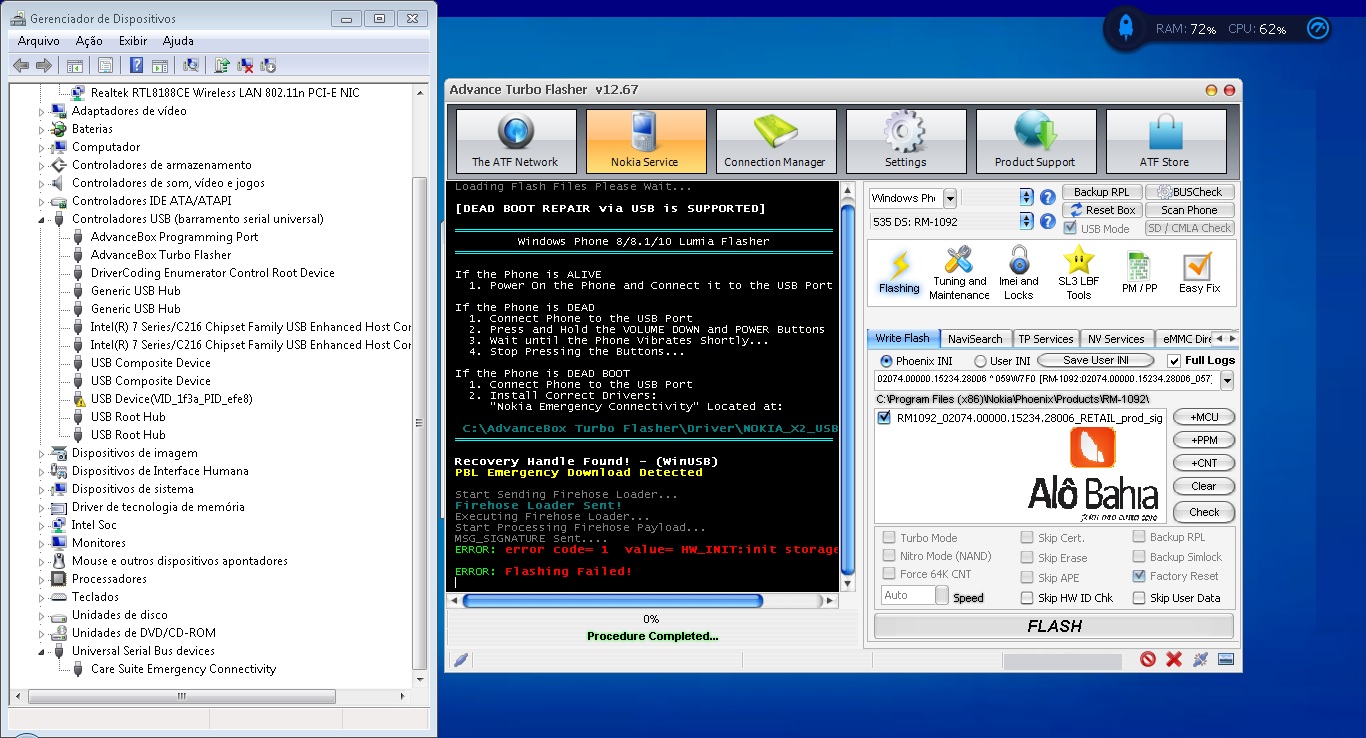Open the ATF Settings gear
The height and width of the screenshot is (738, 1366).
(x=906, y=141)
